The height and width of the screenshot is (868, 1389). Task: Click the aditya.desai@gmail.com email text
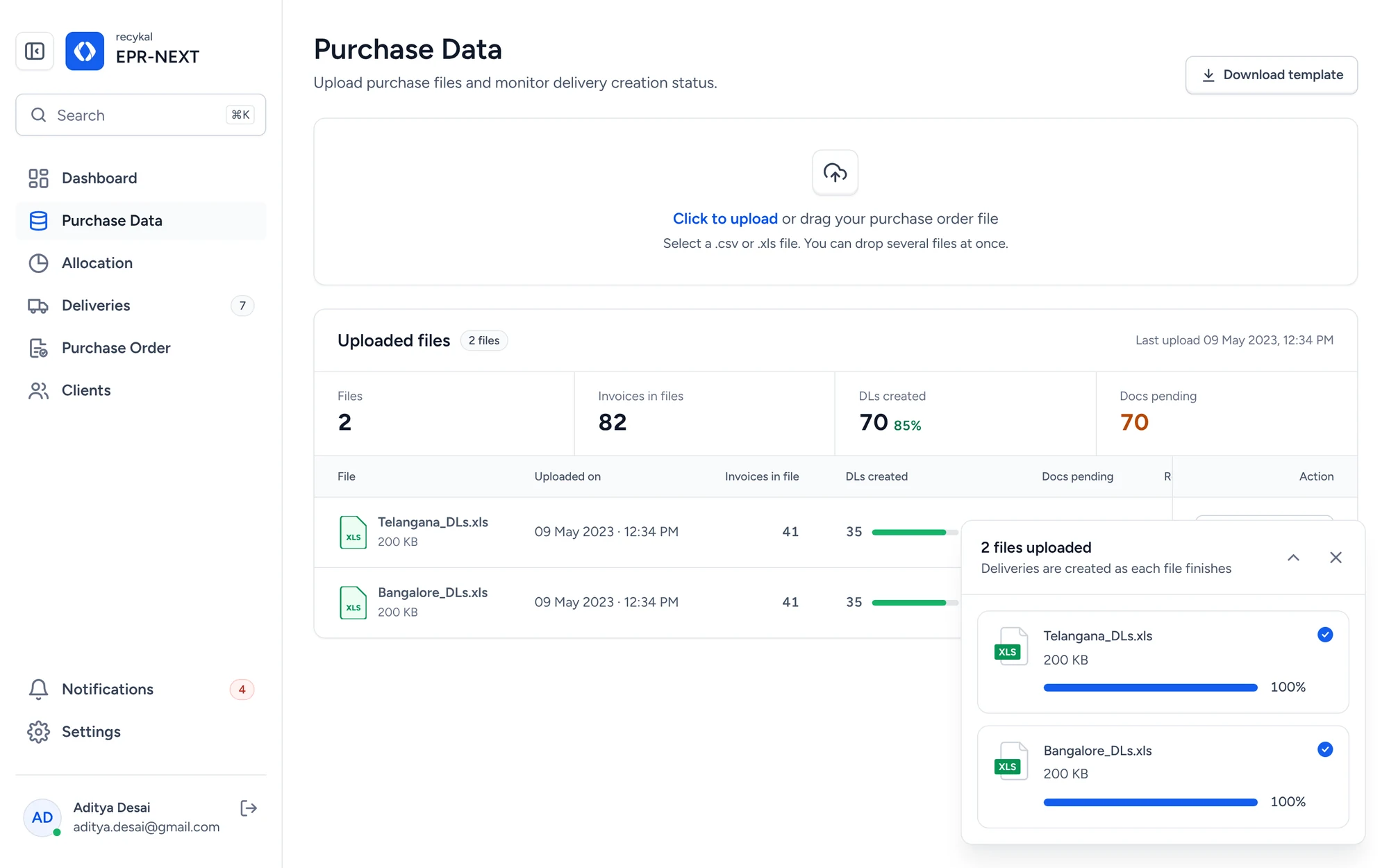point(147,827)
